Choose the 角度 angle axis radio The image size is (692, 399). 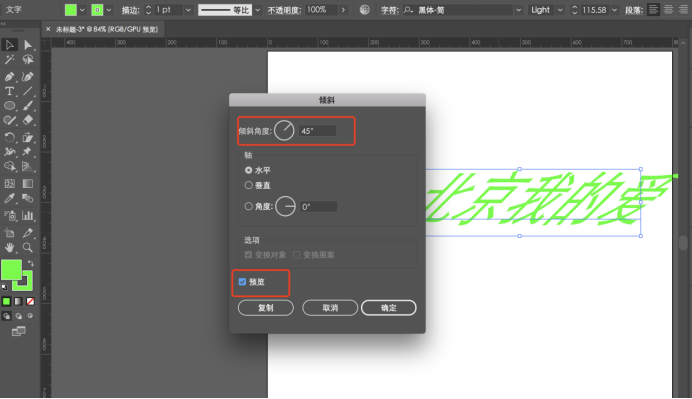tap(248, 206)
